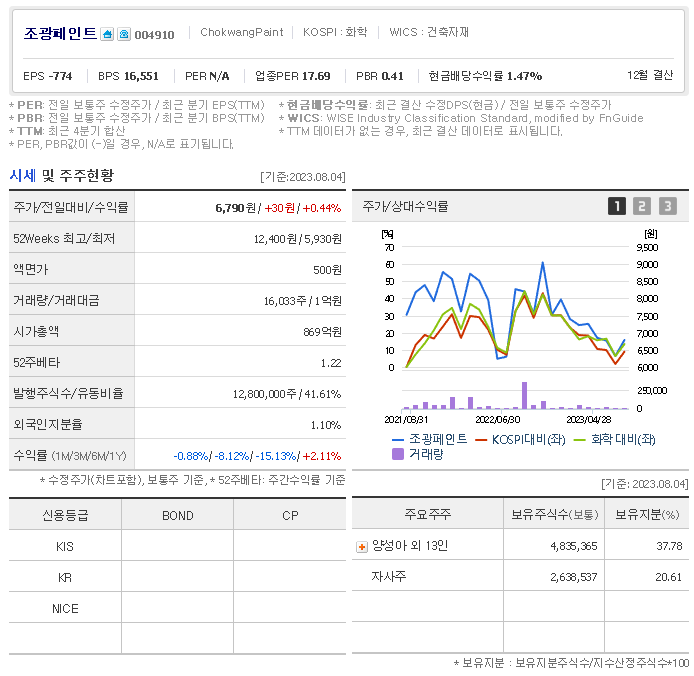This screenshot has width=694, height=676.
Task: Click the EPS -774 value
Action: 47,76
